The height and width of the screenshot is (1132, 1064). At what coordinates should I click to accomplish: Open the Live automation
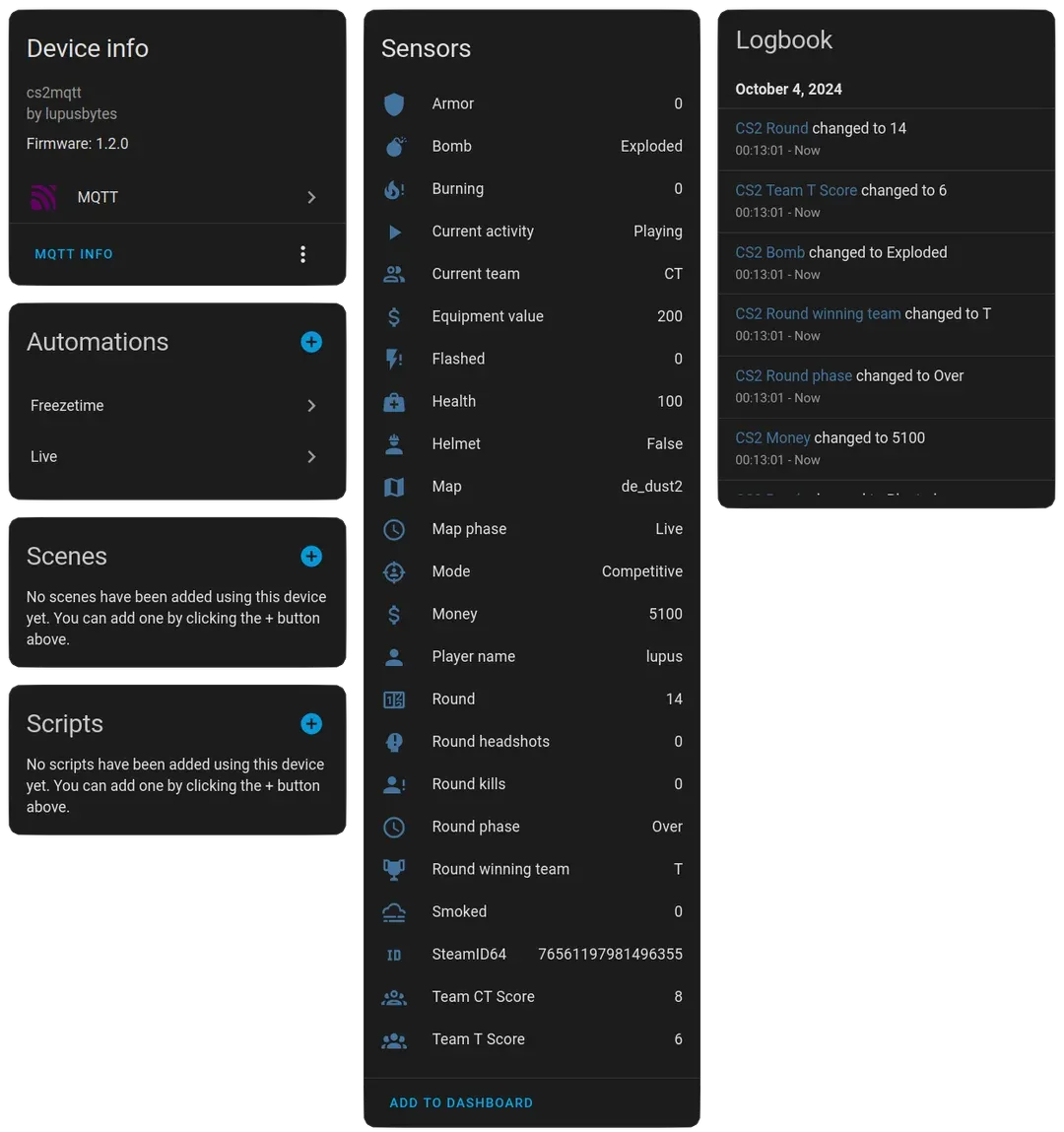point(177,456)
